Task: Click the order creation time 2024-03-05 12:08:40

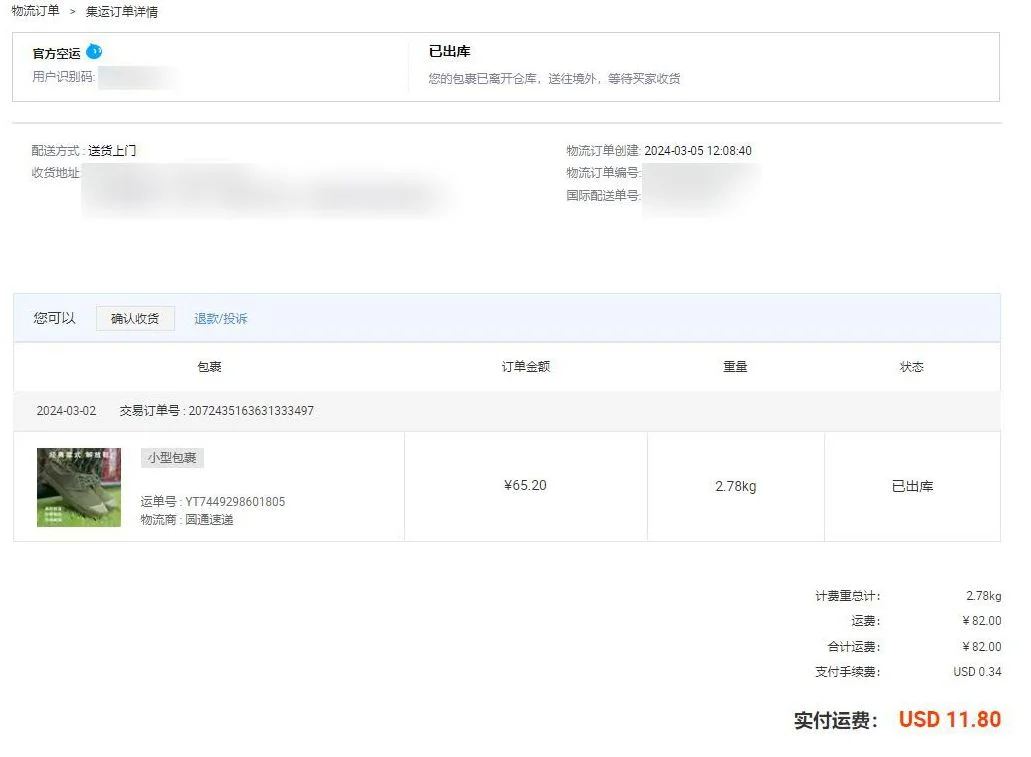Action: click(x=698, y=151)
